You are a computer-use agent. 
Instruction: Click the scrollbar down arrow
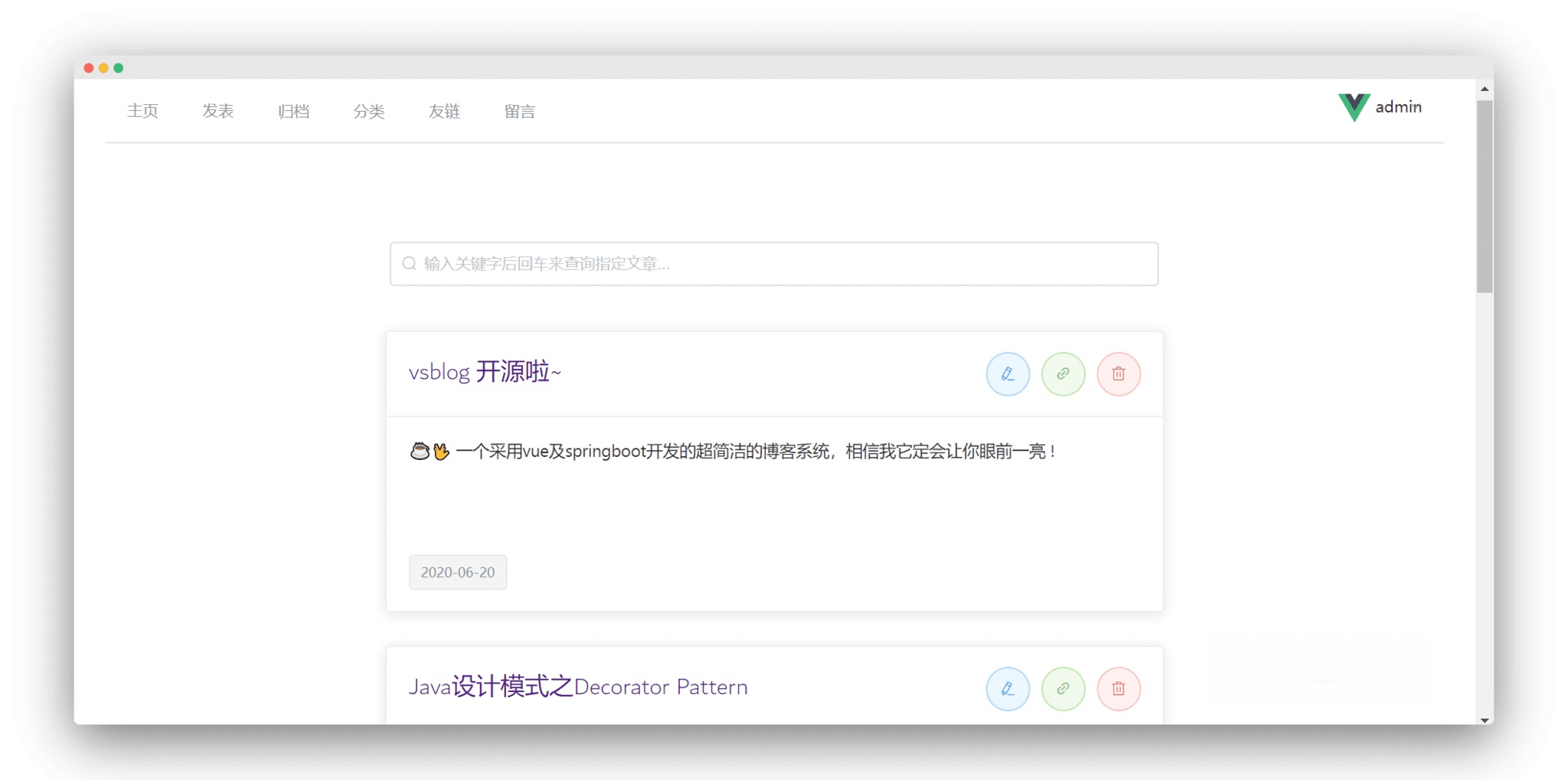[1485, 720]
